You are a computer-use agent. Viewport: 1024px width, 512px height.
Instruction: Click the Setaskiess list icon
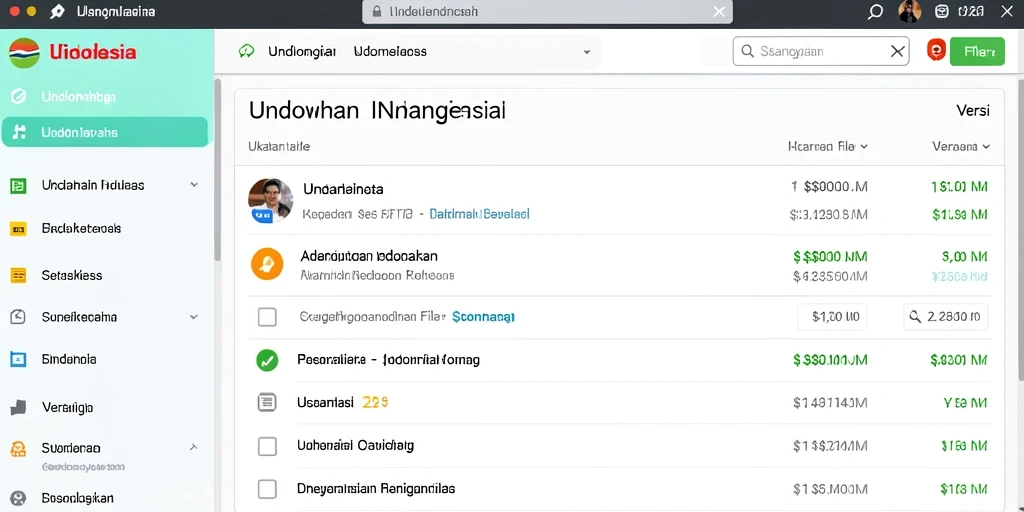18,276
